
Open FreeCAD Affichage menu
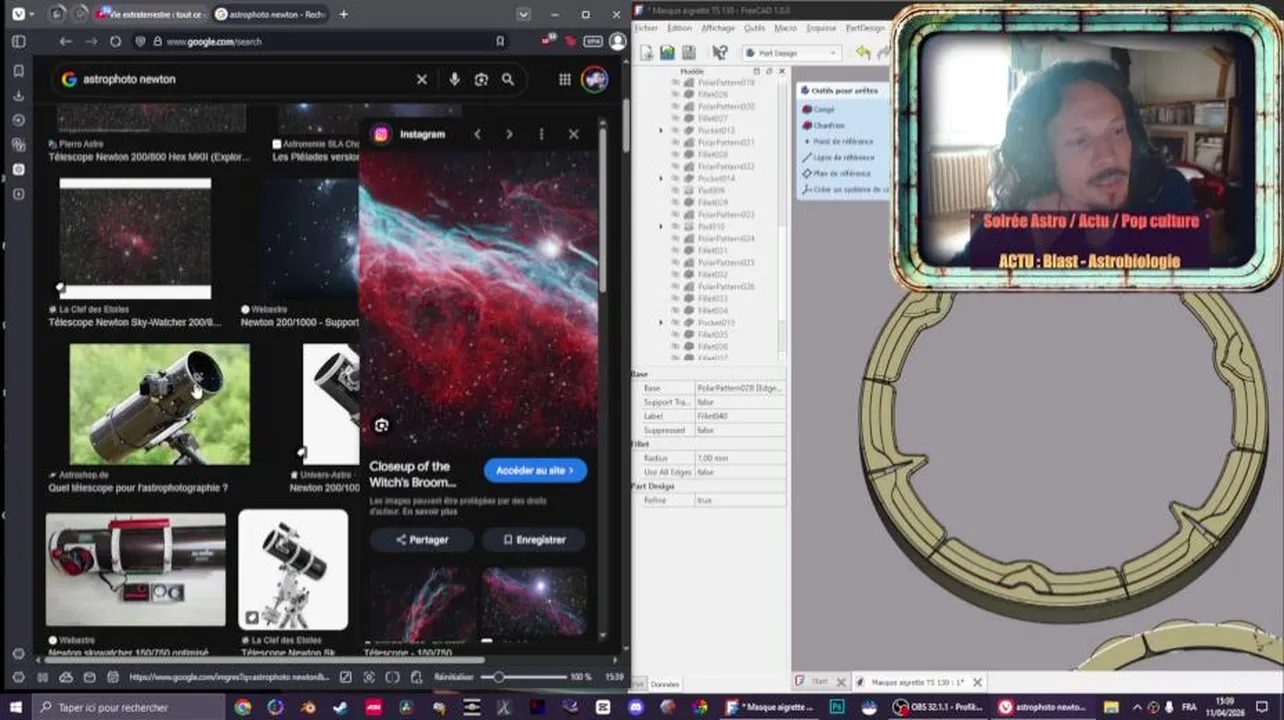[717, 28]
